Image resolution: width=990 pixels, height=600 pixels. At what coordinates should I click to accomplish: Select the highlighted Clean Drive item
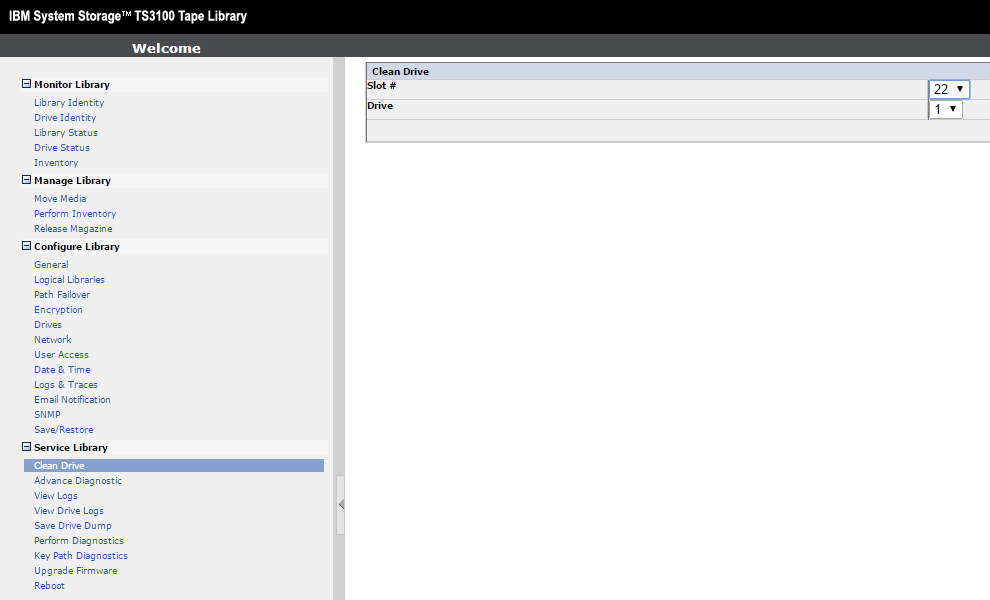tap(174, 465)
